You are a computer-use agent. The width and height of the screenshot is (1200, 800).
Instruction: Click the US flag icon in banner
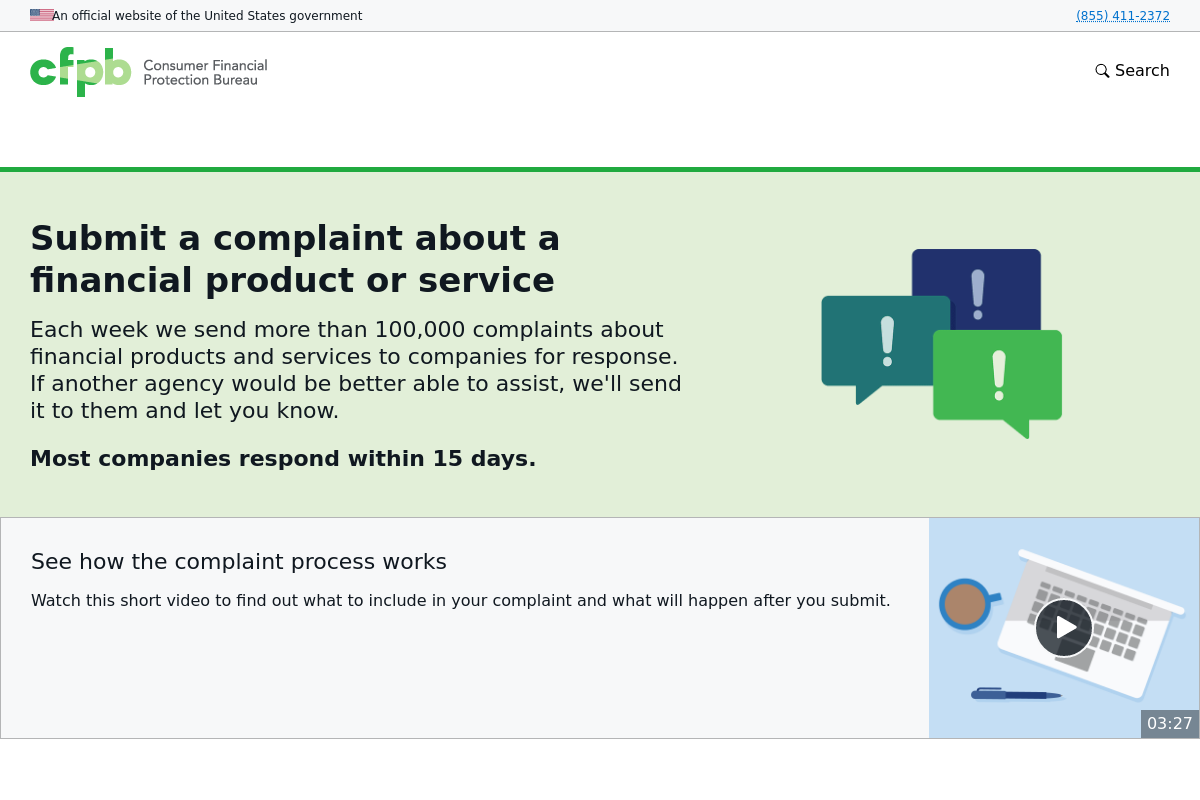pos(41,15)
